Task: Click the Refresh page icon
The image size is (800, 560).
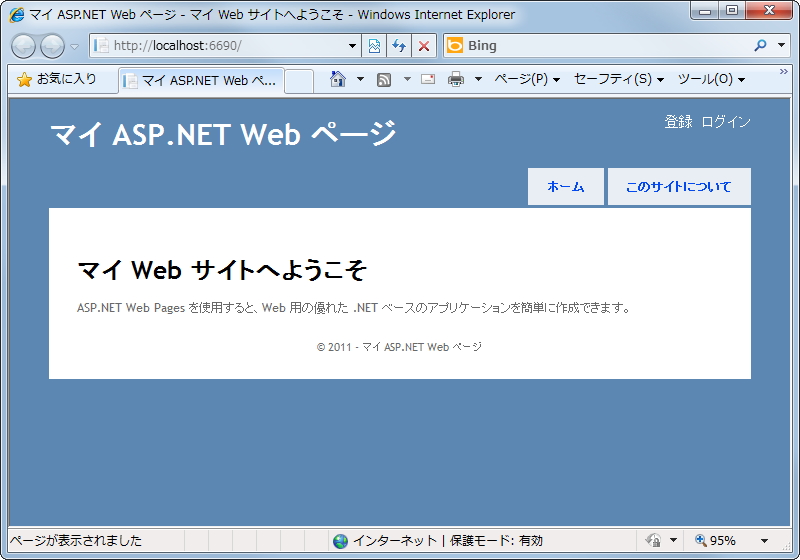Action: coord(399,46)
